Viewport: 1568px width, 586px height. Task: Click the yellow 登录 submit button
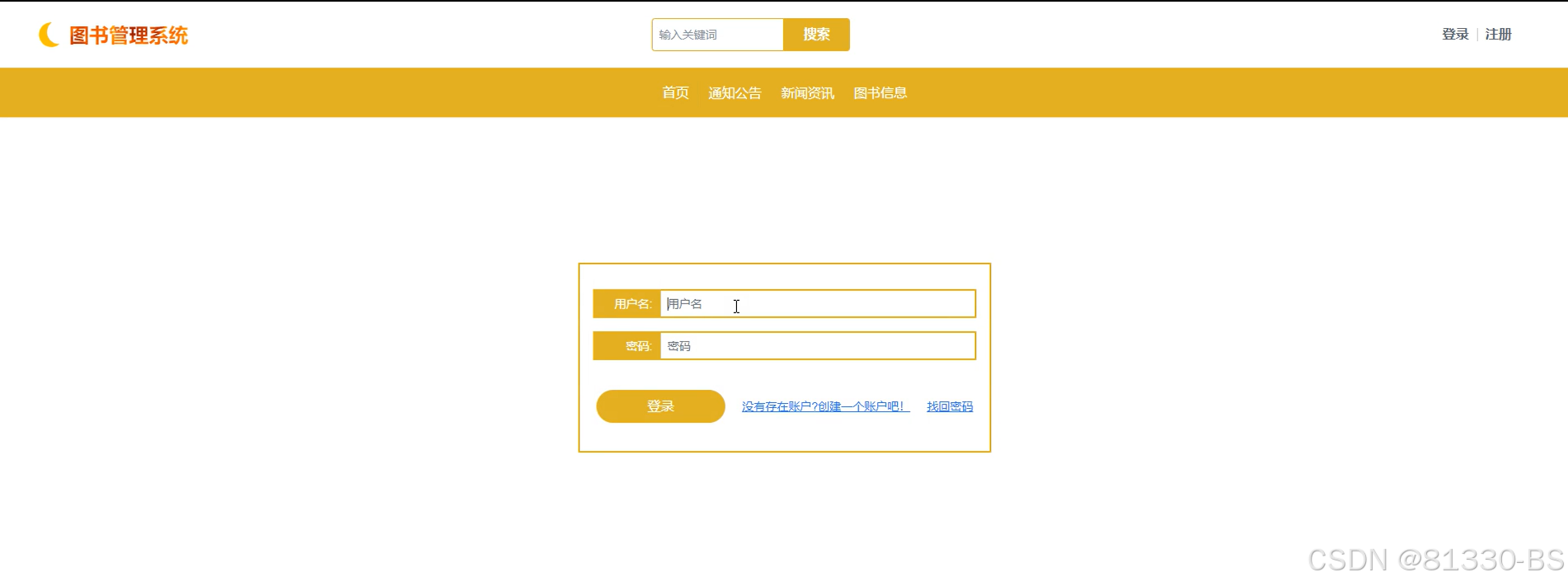point(660,406)
